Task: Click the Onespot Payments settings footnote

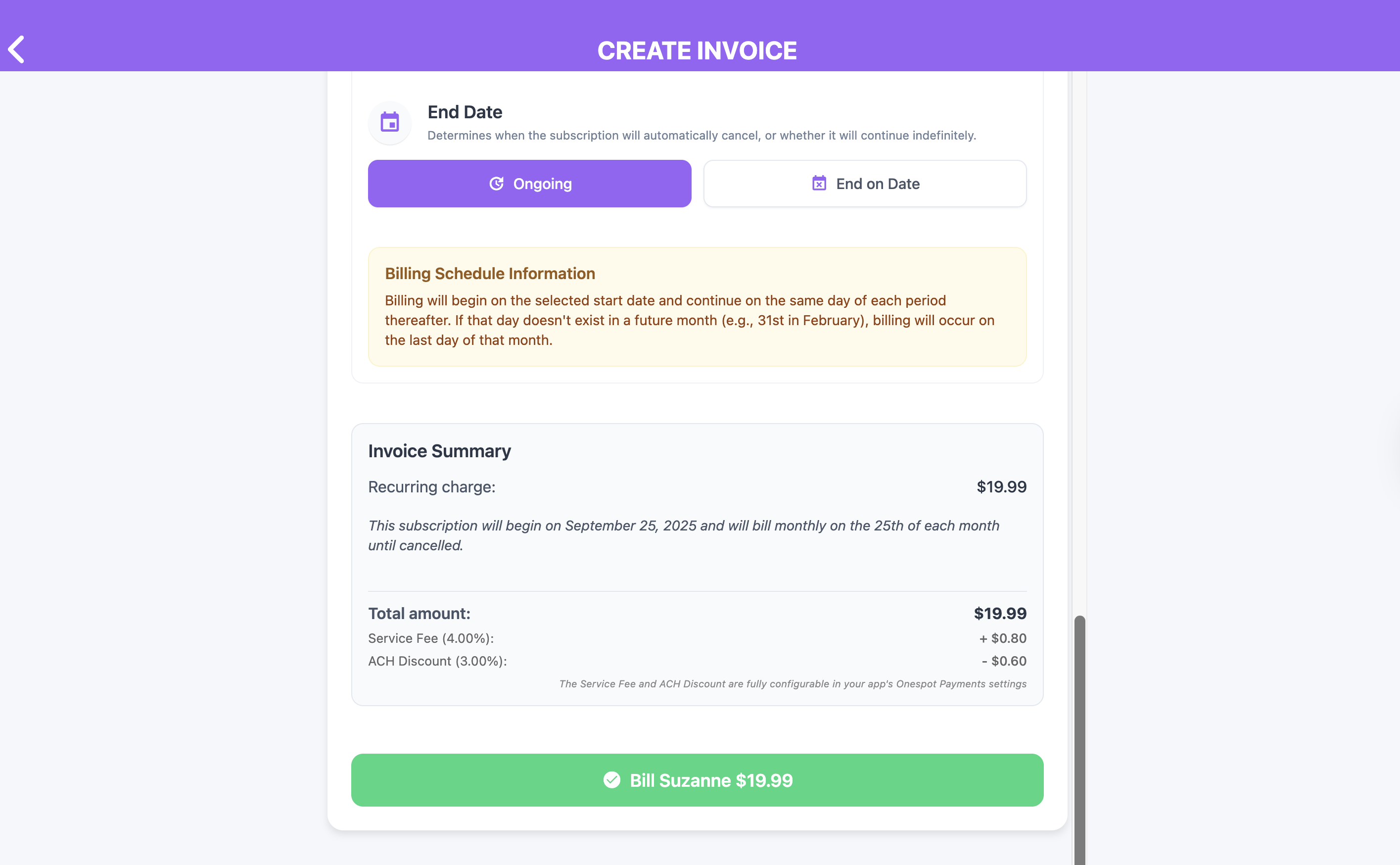Action: click(793, 684)
